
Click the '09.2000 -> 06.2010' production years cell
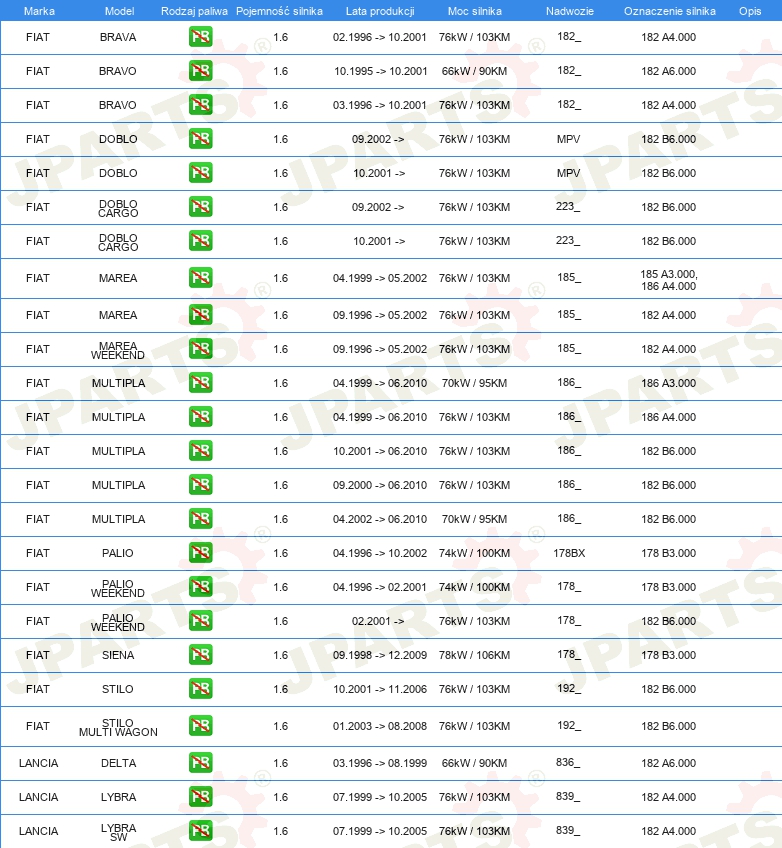tap(380, 485)
